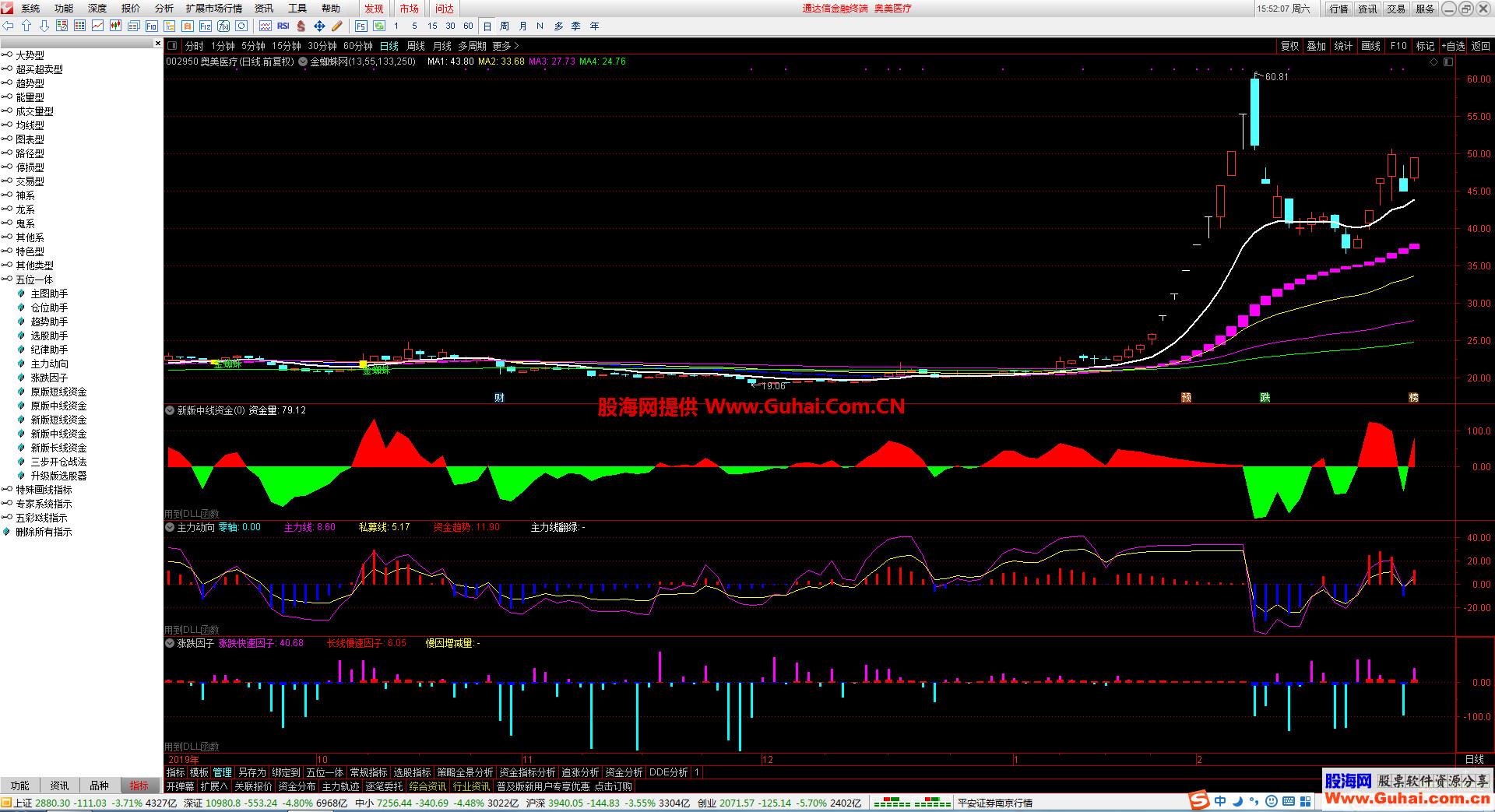This screenshot has width=1495, height=812.
Task: Switch to the 周线 chart tab
Action: [x=416, y=46]
